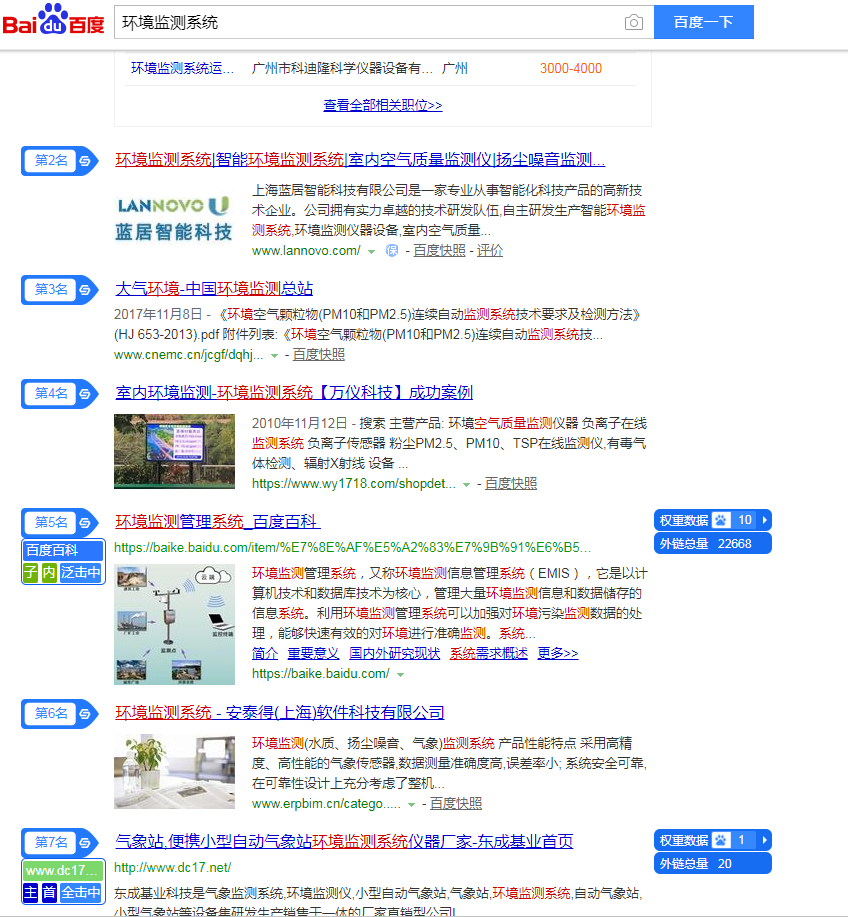
Task: Click the icon on the 第4名 rank badge
Action: tap(85, 394)
